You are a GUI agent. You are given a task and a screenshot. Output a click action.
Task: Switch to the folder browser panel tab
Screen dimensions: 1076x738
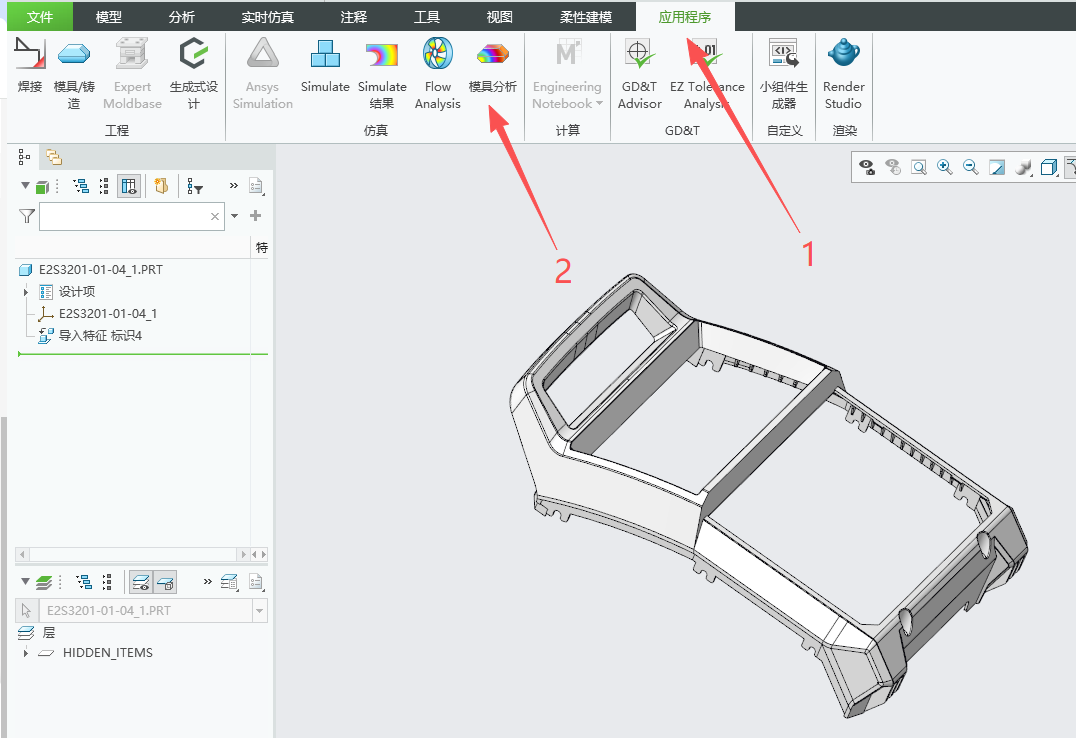click(54, 157)
